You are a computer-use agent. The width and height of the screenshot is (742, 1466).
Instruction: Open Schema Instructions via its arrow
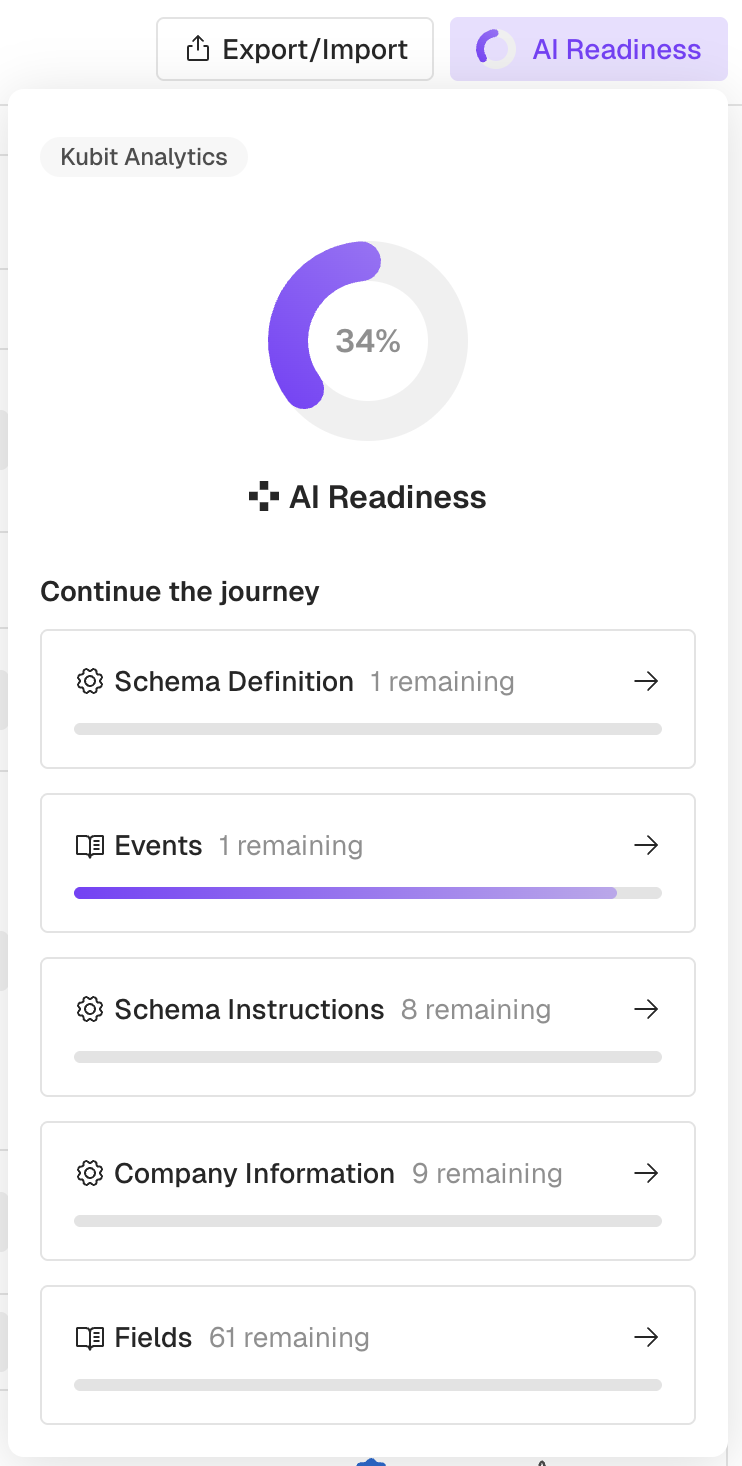point(646,1010)
